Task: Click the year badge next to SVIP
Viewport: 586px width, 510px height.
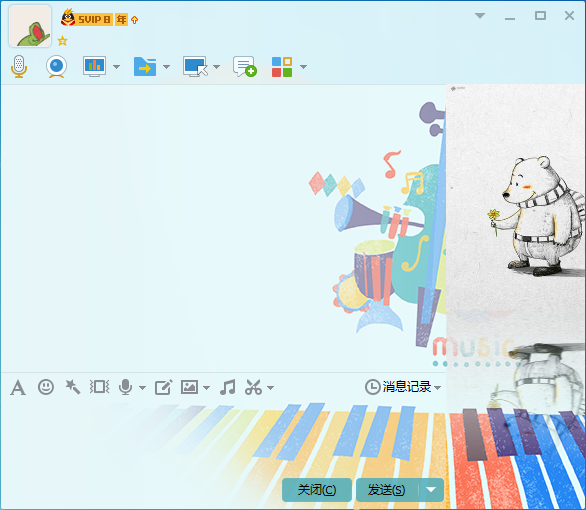Action: tap(121, 19)
